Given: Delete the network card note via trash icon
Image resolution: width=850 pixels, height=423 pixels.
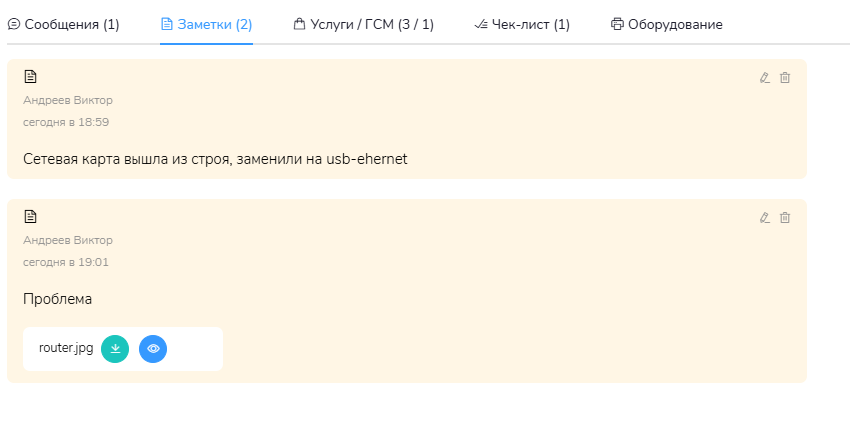Looking at the screenshot, I should pyautogui.click(x=785, y=78).
